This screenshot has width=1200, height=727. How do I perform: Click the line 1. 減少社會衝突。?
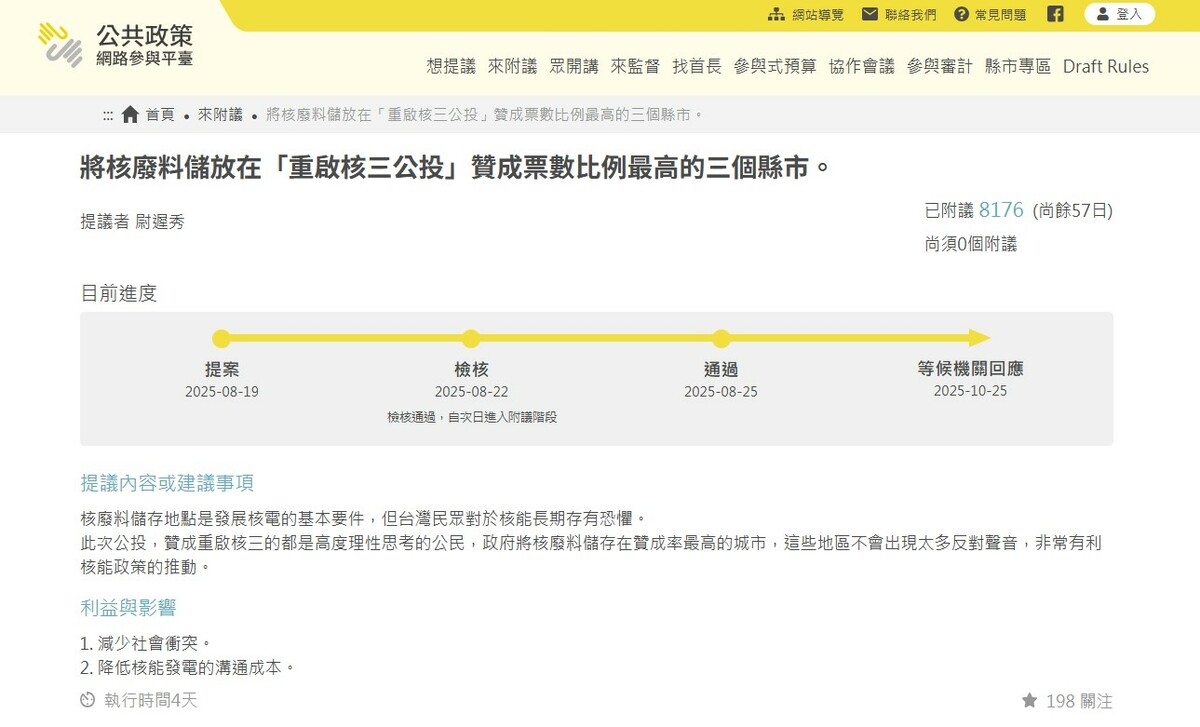coord(146,643)
